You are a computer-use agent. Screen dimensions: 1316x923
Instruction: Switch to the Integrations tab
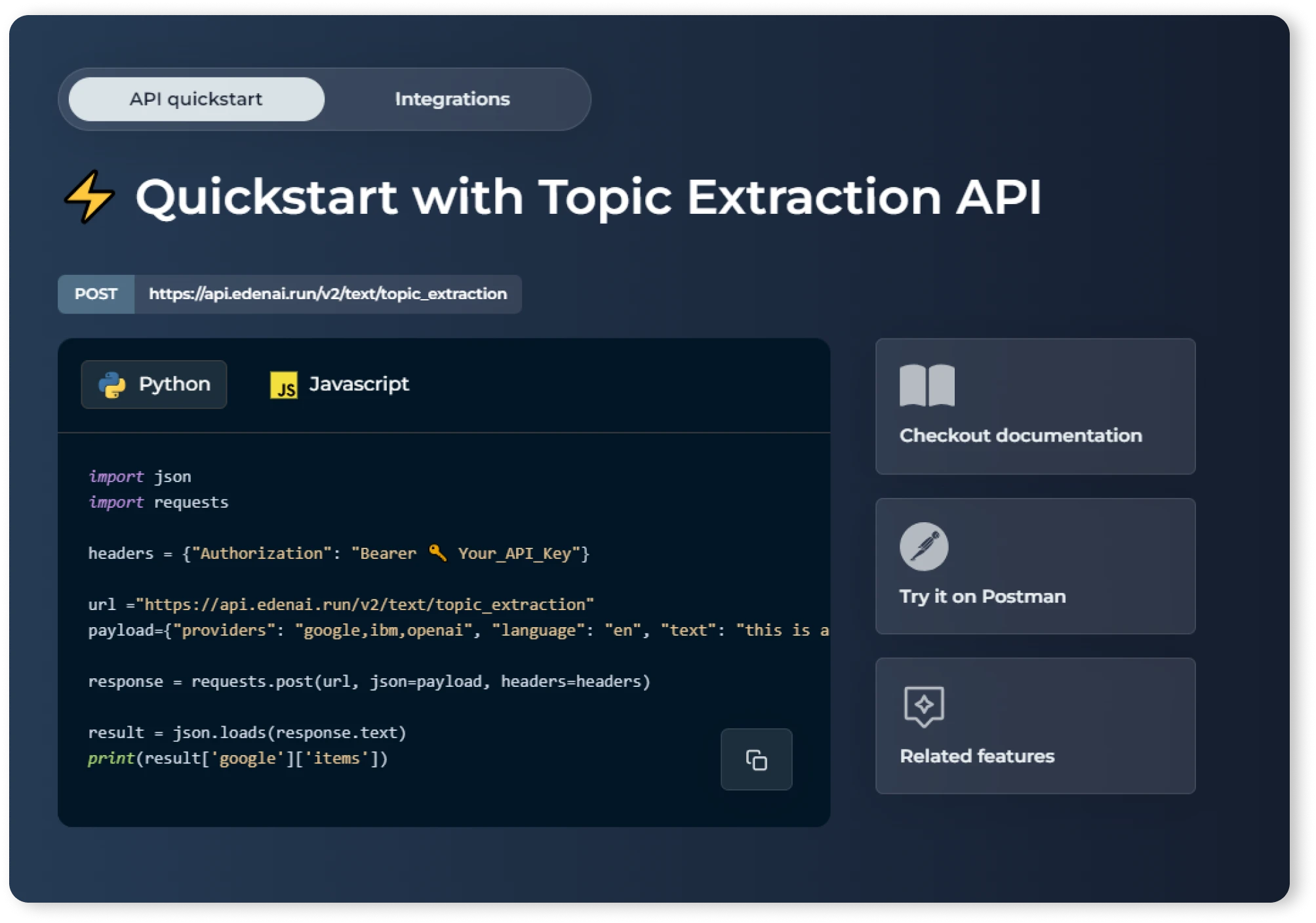[x=452, y=98]
